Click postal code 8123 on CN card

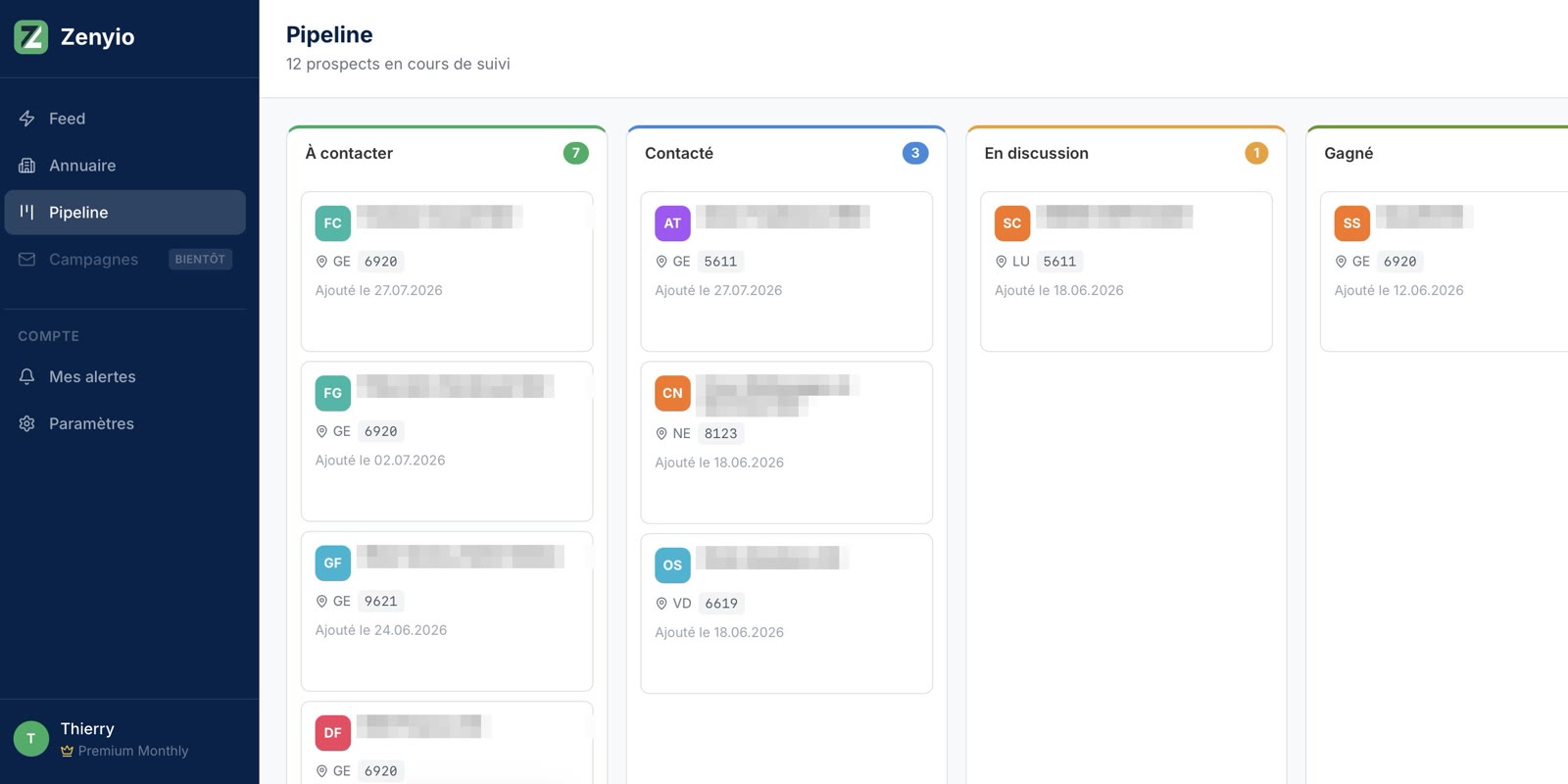[x=721, y=434]
